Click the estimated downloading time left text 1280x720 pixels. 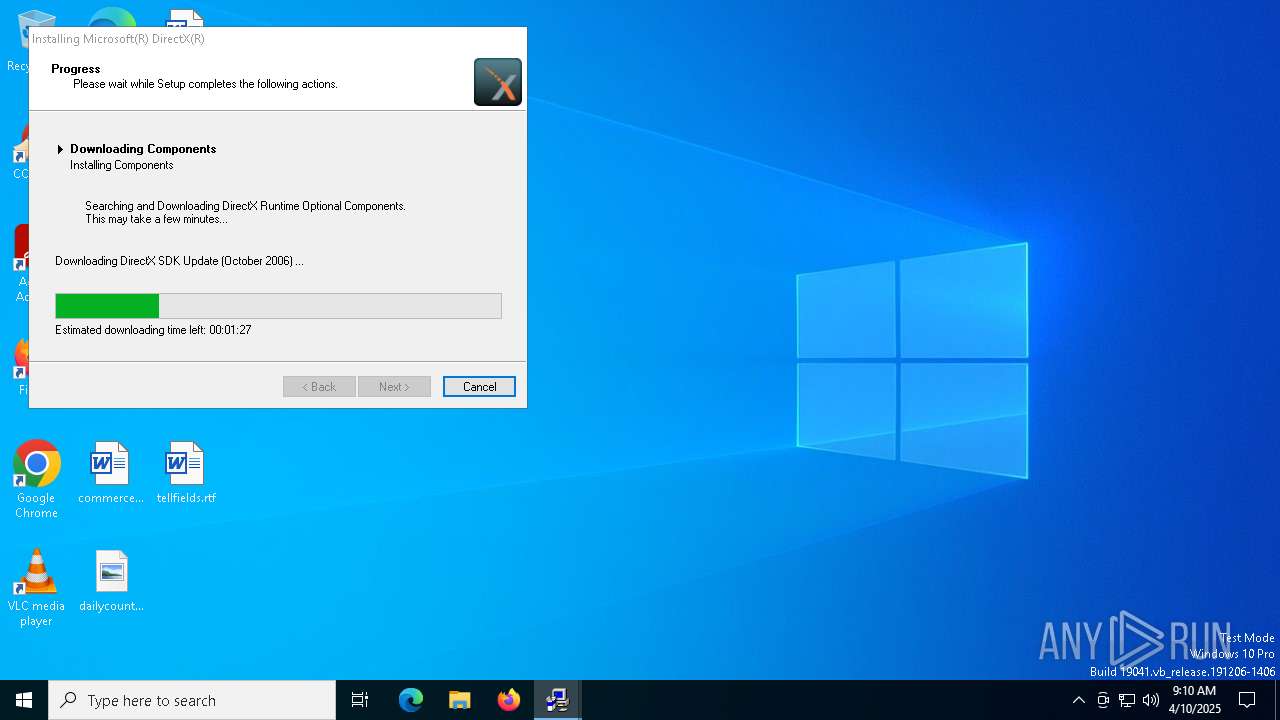pos(153,330)
